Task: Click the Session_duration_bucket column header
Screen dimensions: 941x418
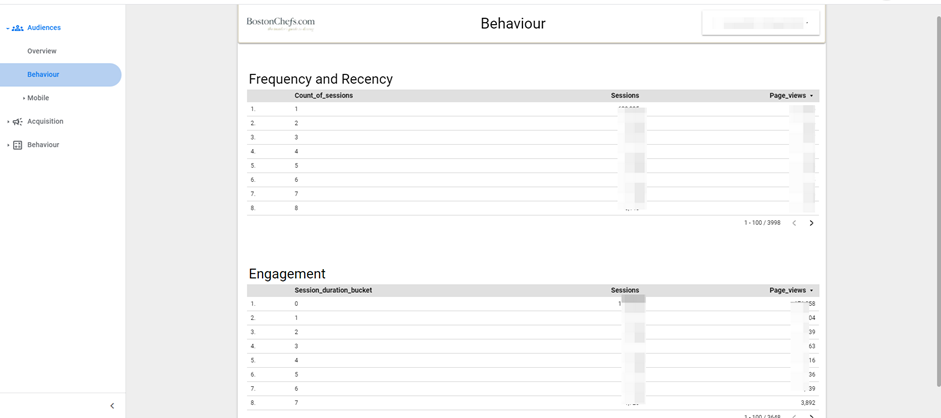Action: [x=333, y=291]
